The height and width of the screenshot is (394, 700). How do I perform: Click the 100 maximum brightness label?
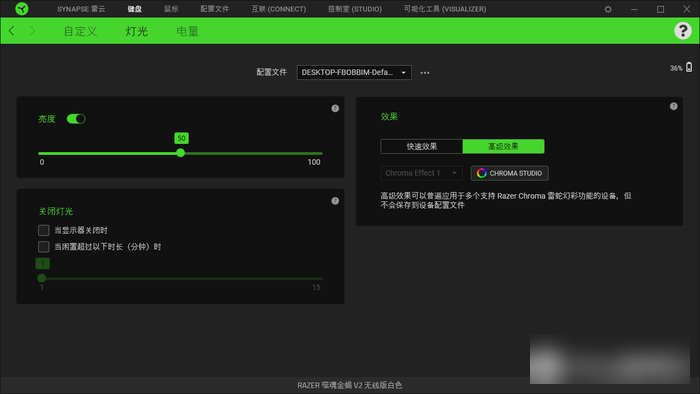point(314,162)
